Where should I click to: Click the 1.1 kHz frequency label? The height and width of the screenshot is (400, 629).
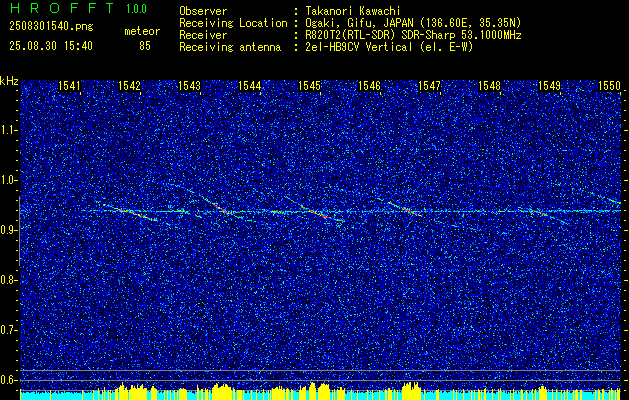click(9, 130)
